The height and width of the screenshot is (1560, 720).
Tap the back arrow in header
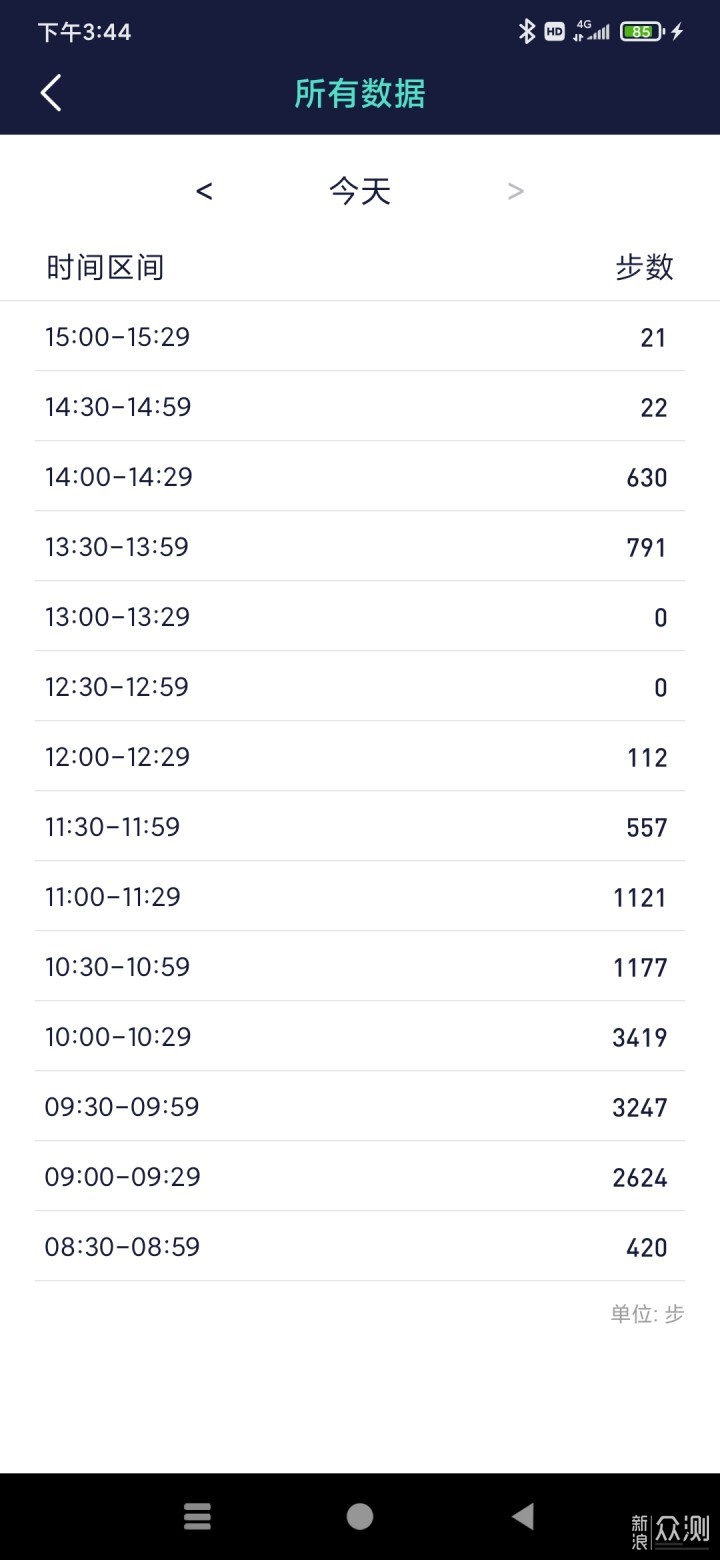point(51,93)
